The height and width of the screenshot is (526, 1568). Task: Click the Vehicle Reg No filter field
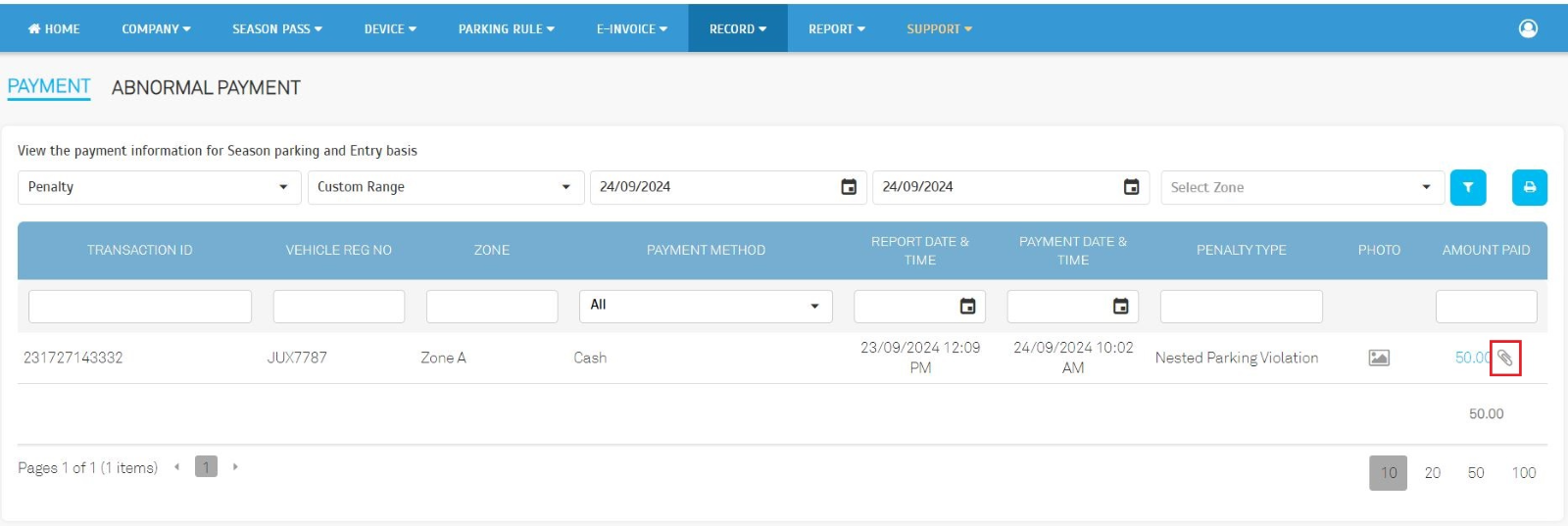338,307
